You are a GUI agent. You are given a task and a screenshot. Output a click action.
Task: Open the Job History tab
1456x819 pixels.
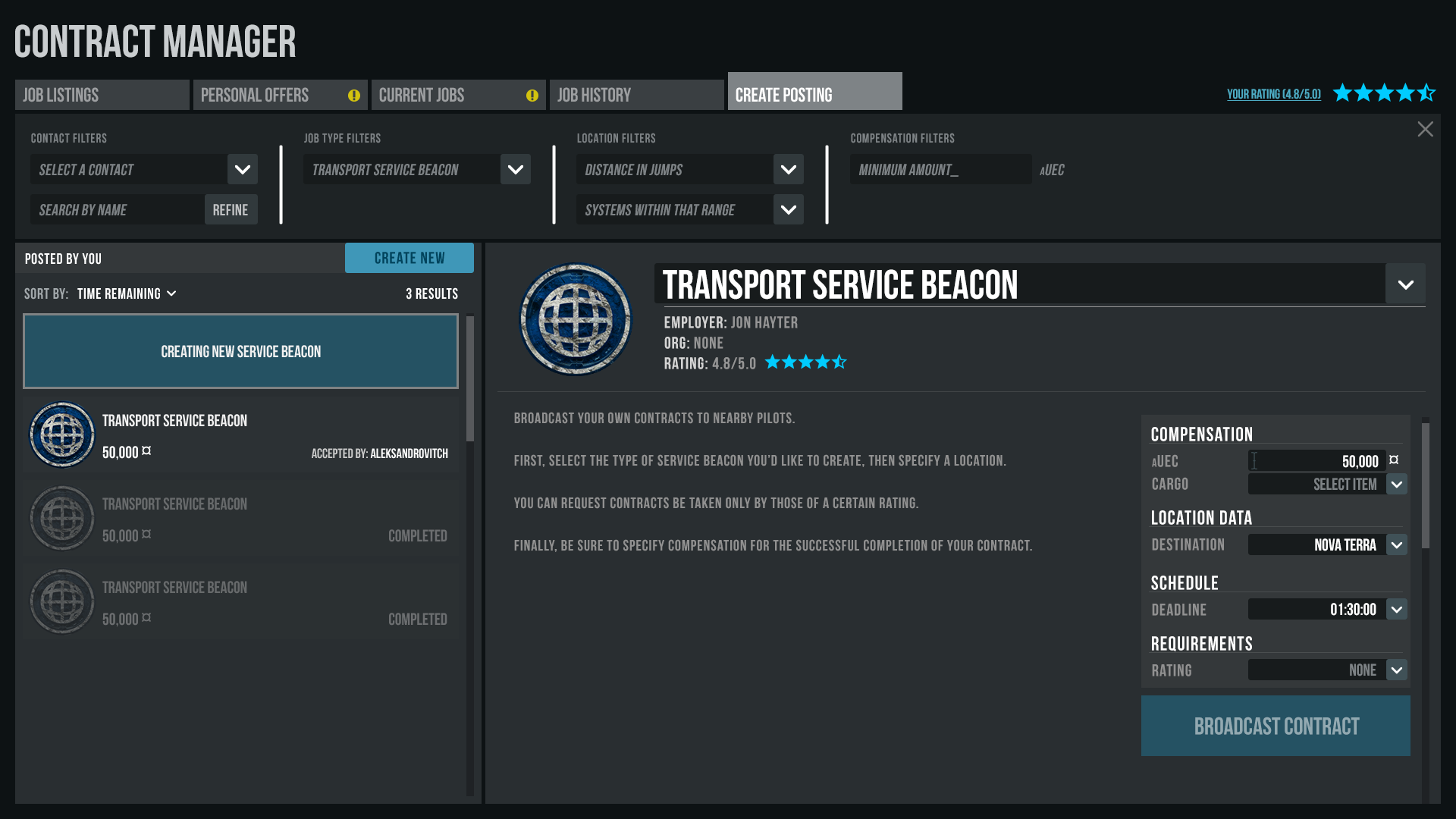pos(636,96)
